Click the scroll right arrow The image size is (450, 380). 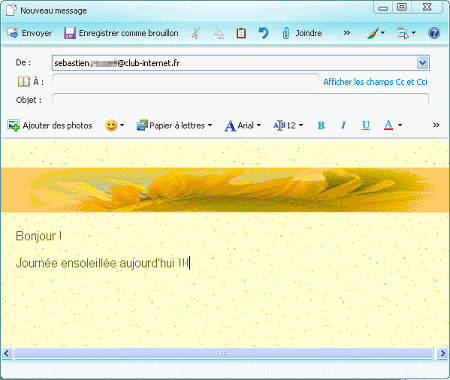[443, 353]
